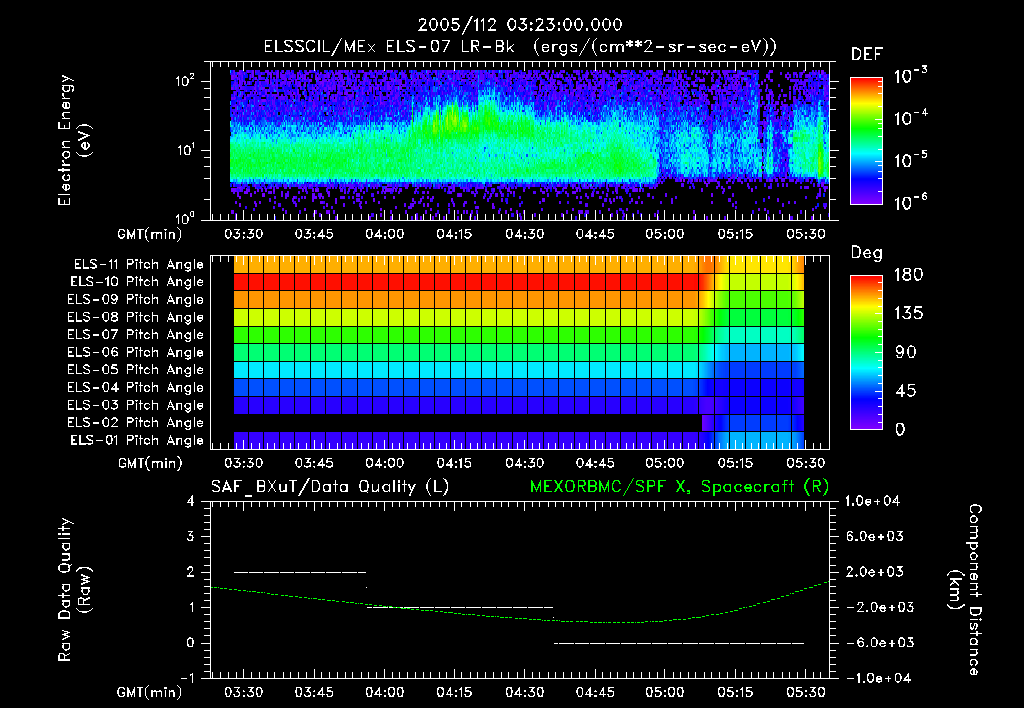Click the 10^0 tick on the Electron Energy axis
The image size is (1024, 708).
tap(185, 217)
